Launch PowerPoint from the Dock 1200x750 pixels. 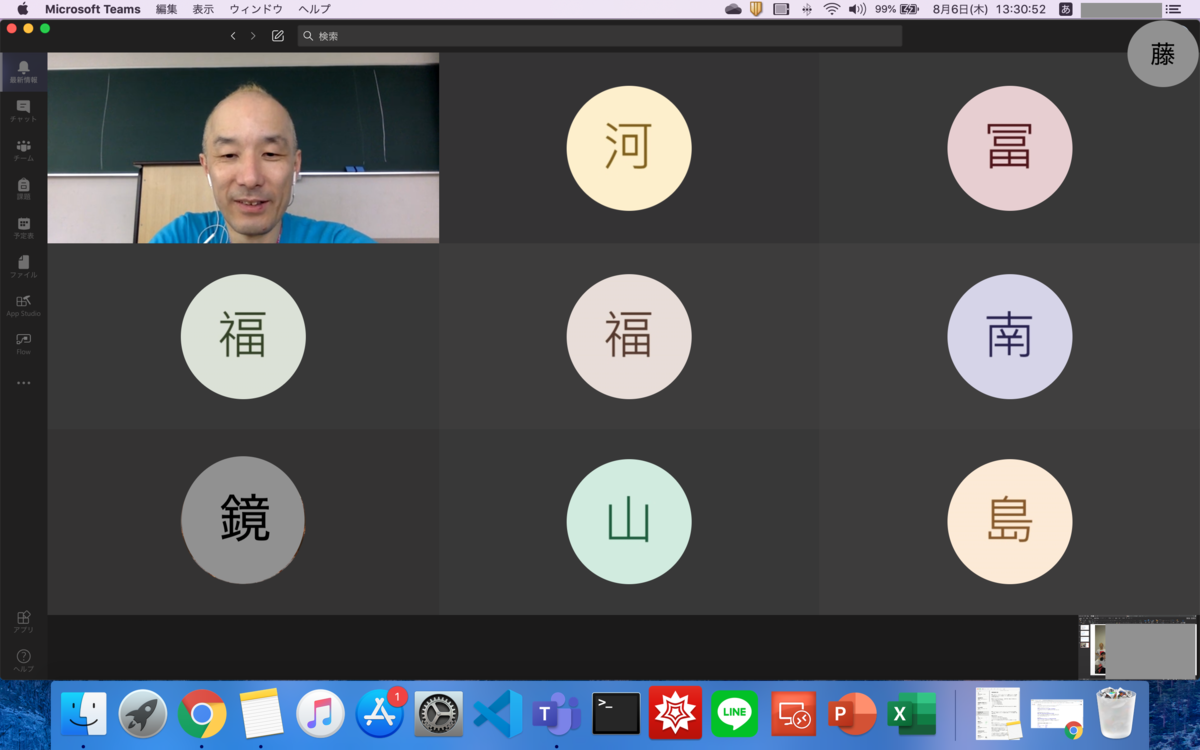tap(852, 715)
